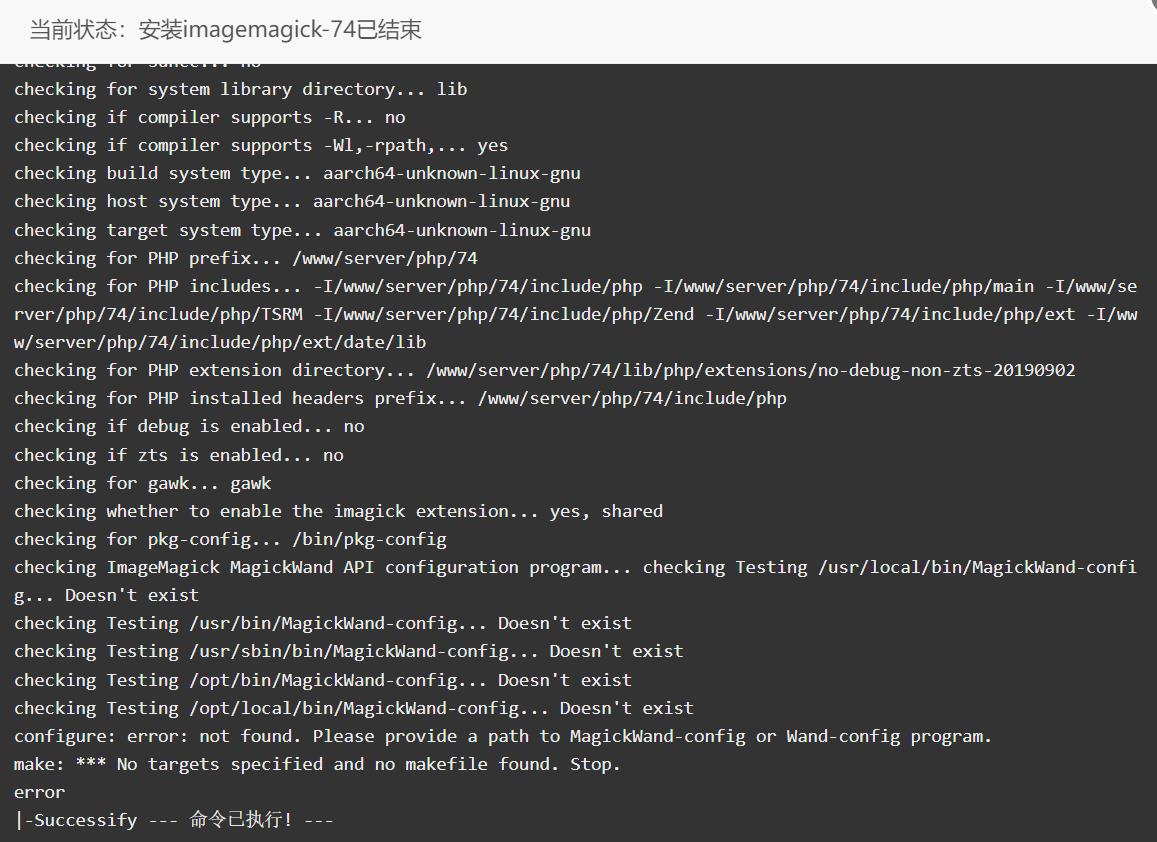Click the 'if debug is enabled' line
This screenshot has width=1157, height=842.
[x=189, y=427]
